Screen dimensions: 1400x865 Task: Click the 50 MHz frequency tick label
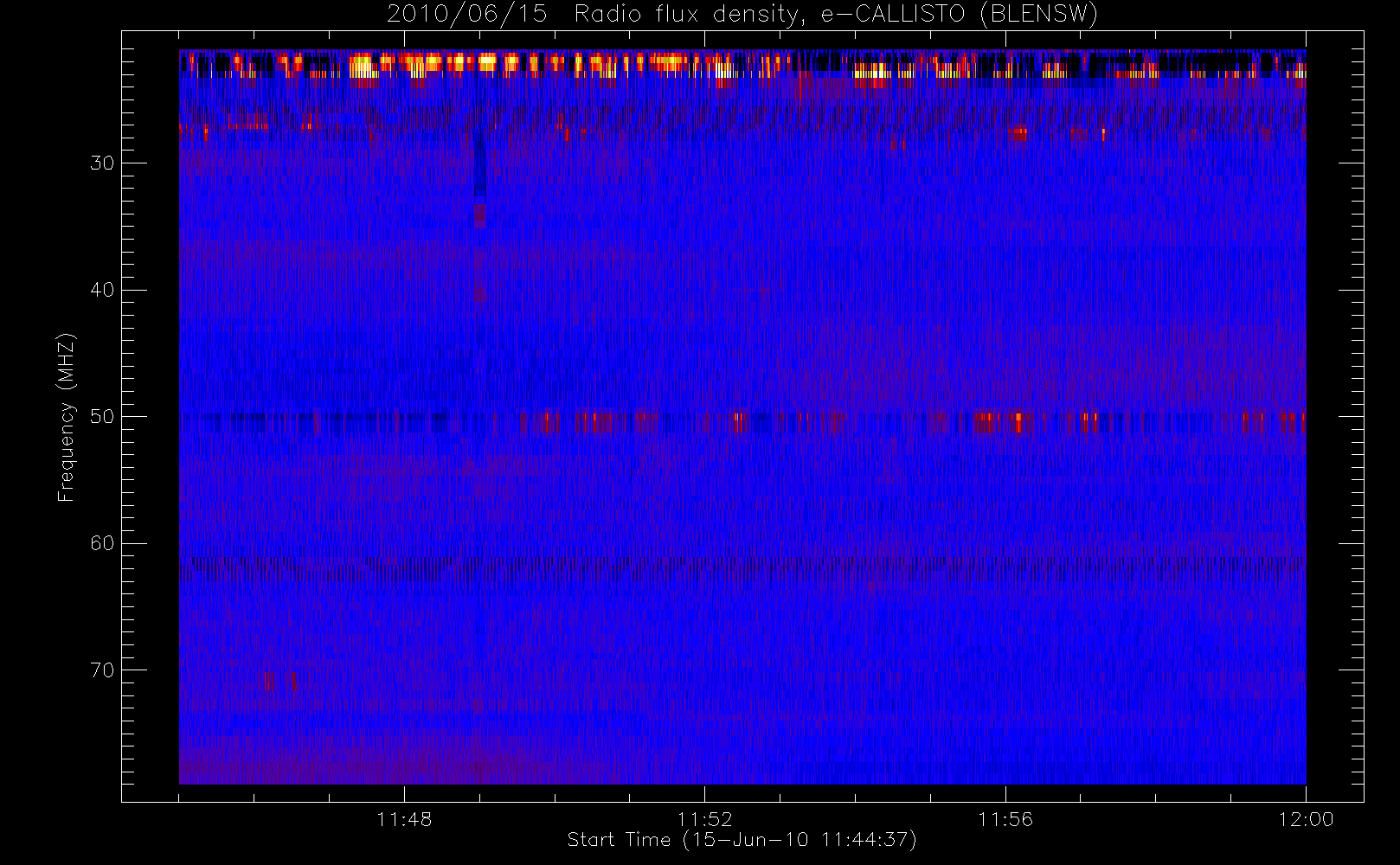point(102,417)
